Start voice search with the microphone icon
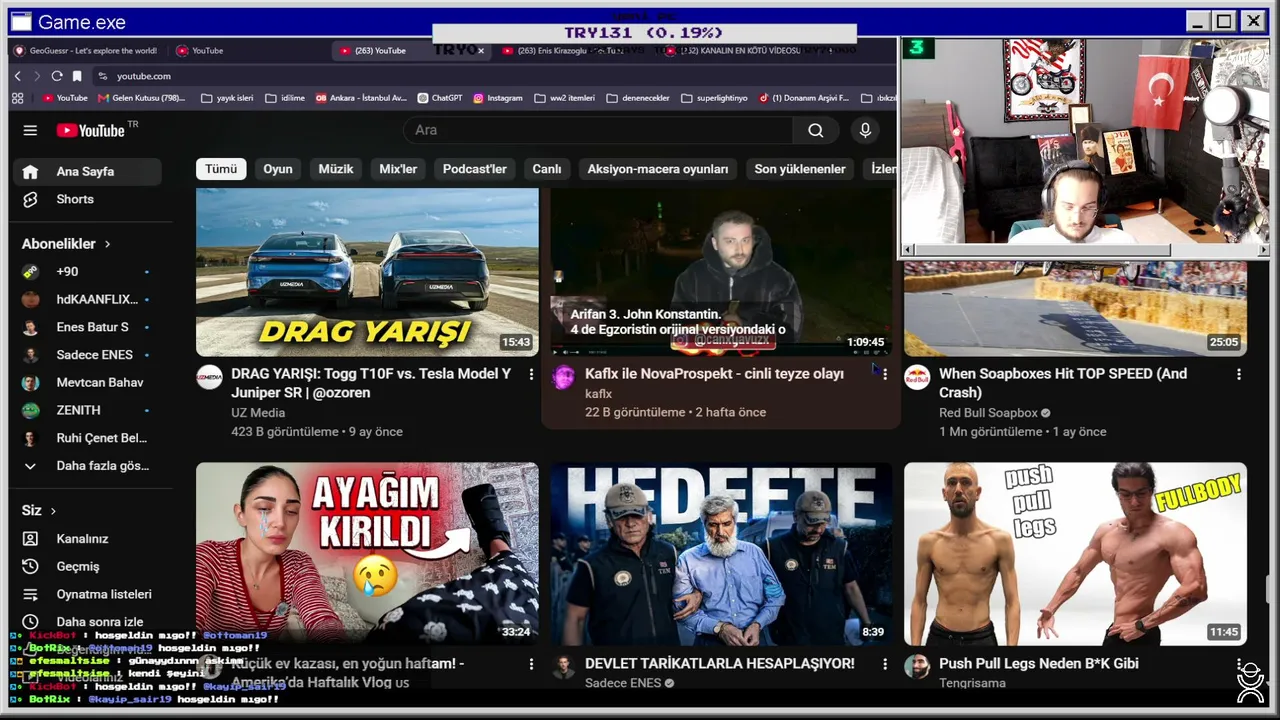 coord(866,130)
